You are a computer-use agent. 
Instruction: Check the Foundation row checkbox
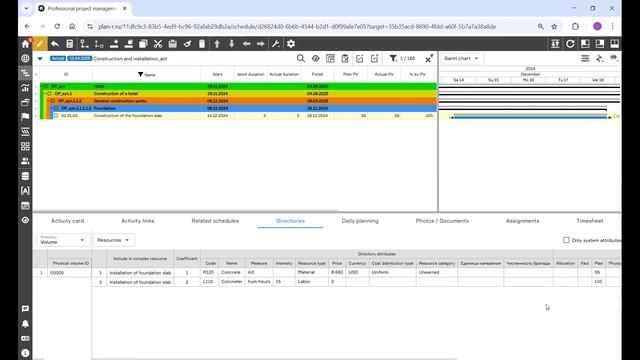click(x=56, y=108)
